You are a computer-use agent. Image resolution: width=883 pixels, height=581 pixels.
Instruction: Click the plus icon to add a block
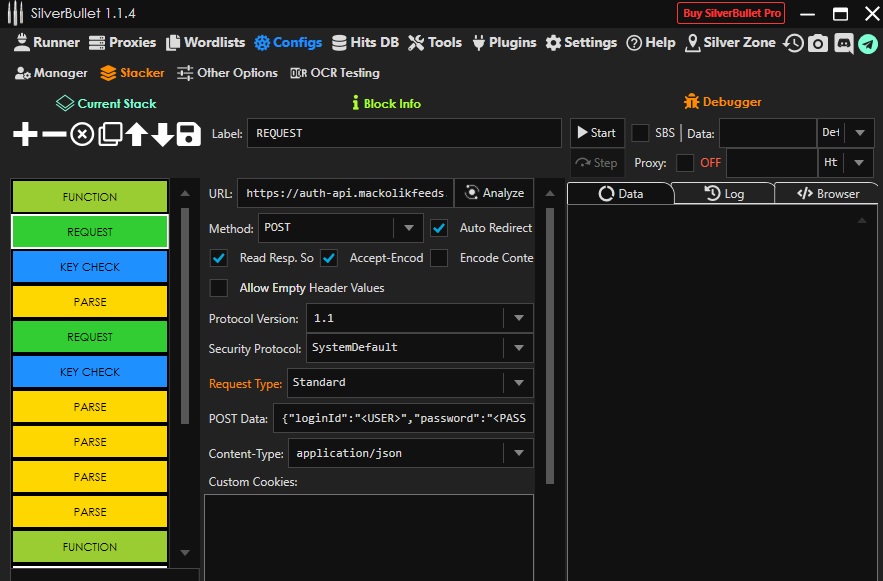(25, 134)
